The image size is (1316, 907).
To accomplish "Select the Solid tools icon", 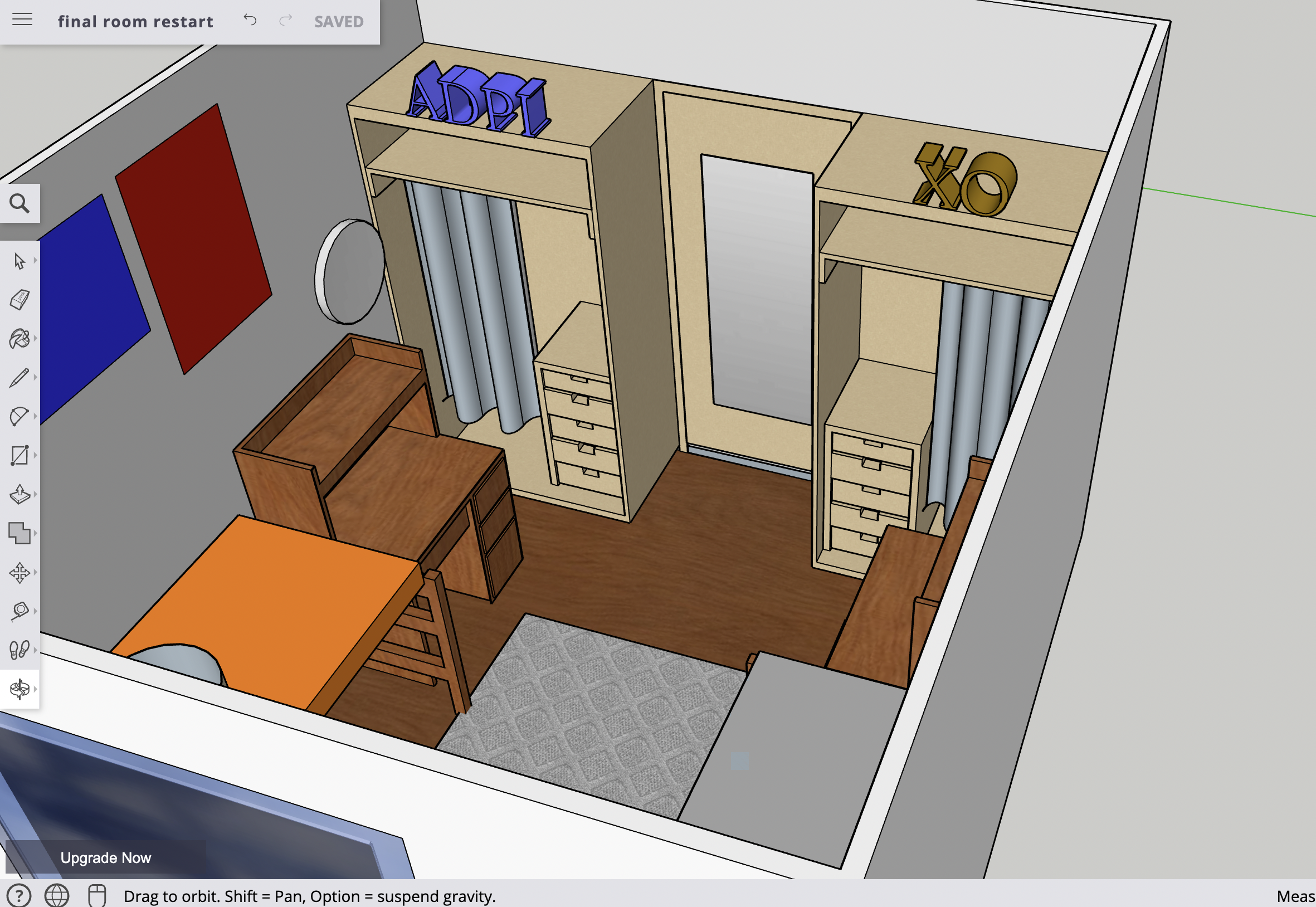I will 20,533.
